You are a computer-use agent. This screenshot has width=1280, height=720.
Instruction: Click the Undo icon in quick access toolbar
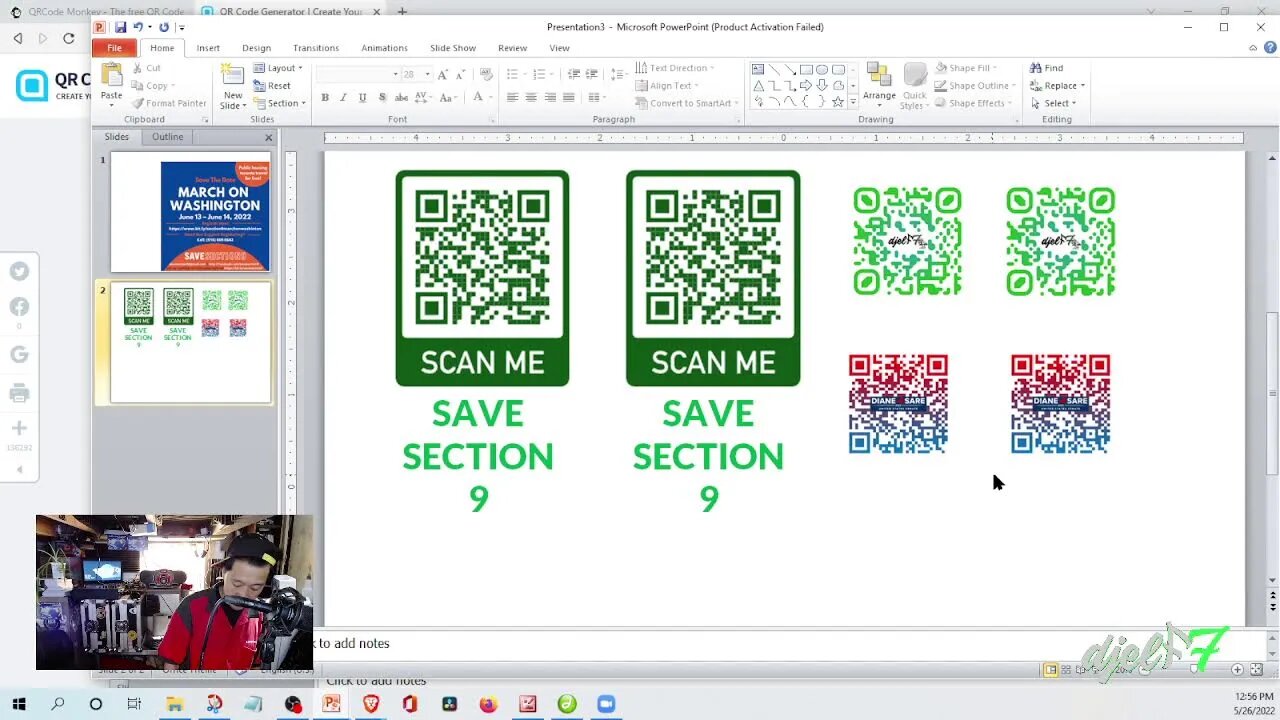[x=138, y=27]
